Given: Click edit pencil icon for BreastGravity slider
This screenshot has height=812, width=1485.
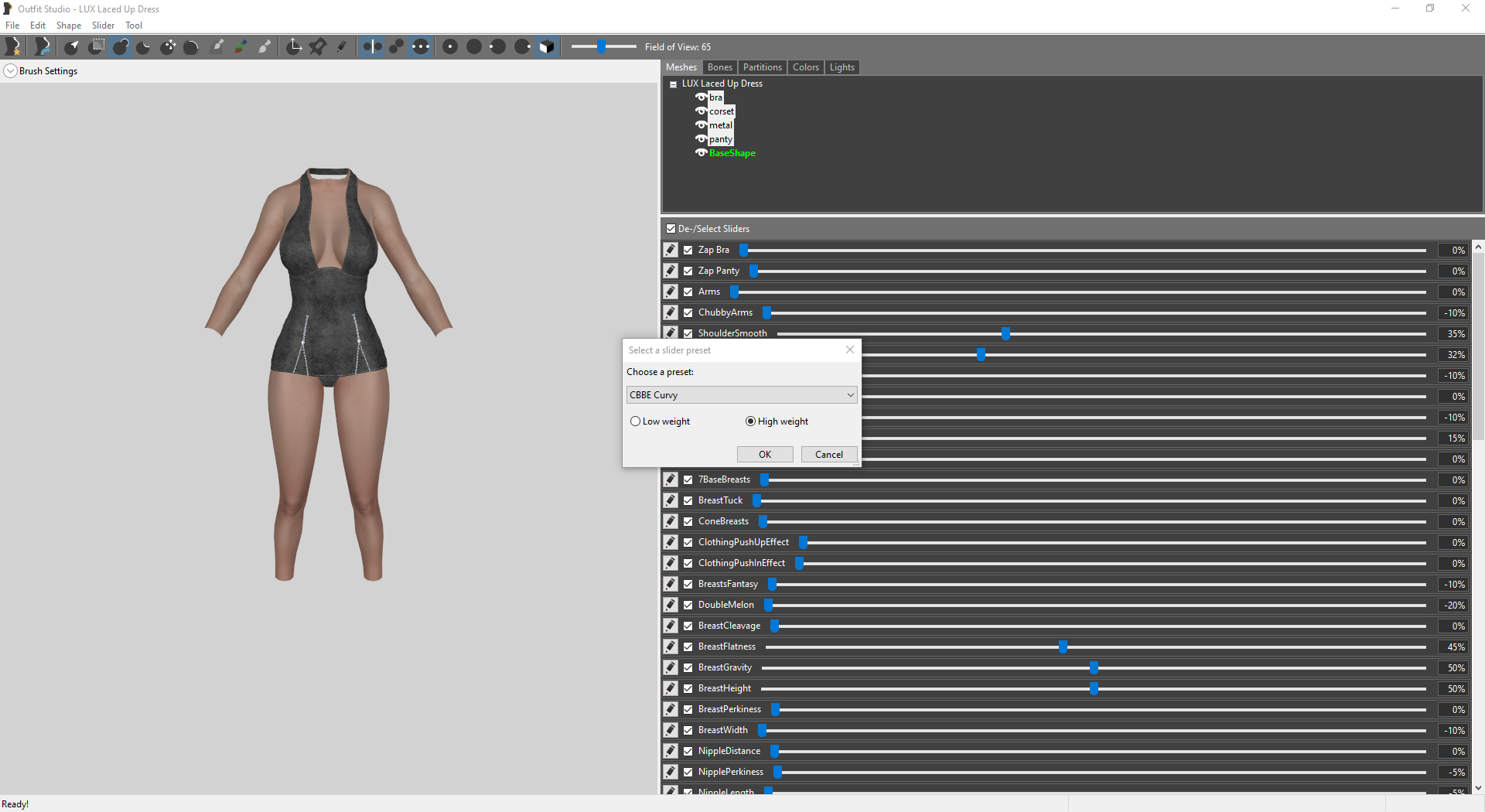Looking at the screenshot, I should click(671, 667).
